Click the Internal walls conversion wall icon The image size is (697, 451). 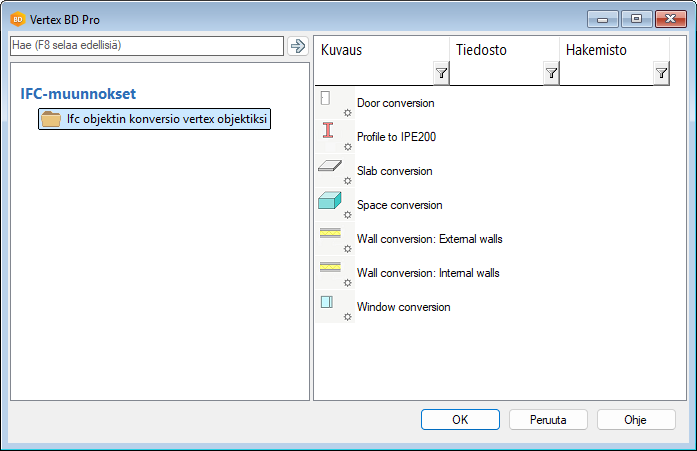click(x=330, y=267)
